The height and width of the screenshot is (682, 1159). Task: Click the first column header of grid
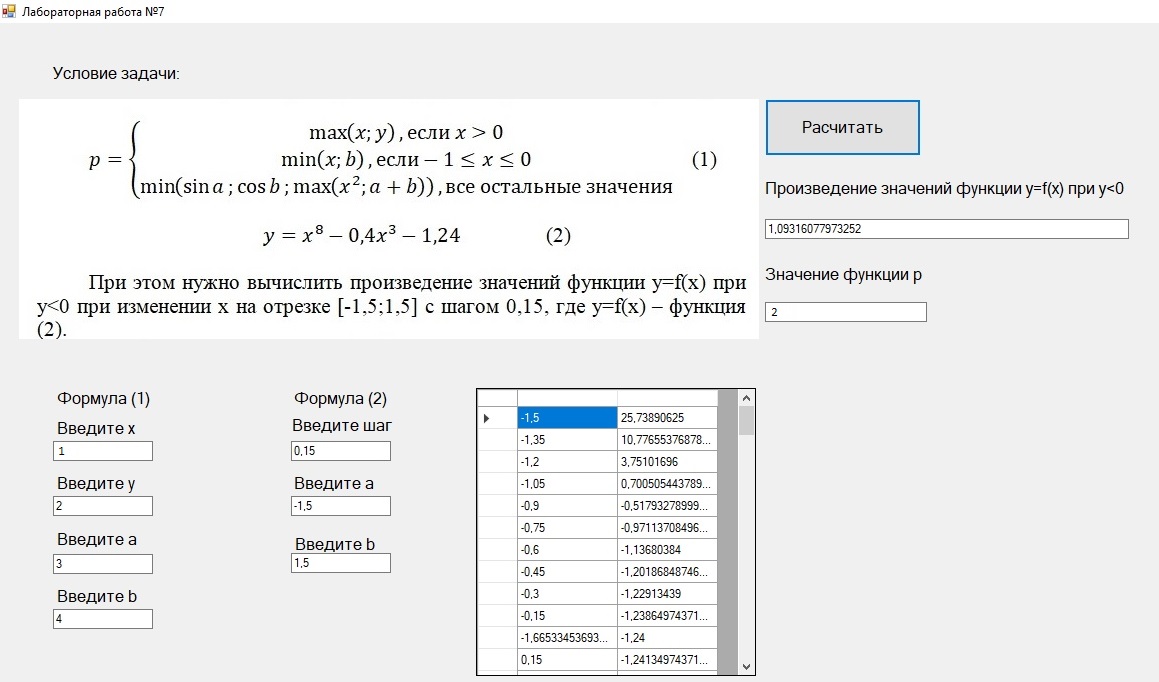[567, 398]
